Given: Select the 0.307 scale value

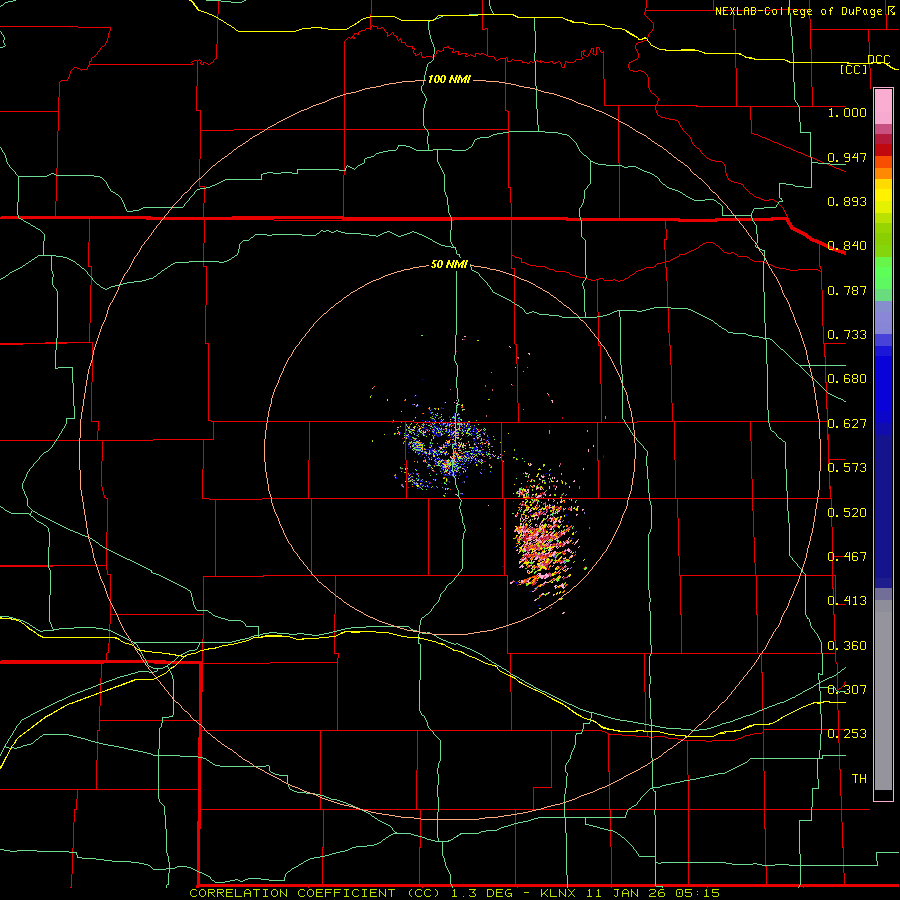Looking at the screenshot, I should [847, 689].
